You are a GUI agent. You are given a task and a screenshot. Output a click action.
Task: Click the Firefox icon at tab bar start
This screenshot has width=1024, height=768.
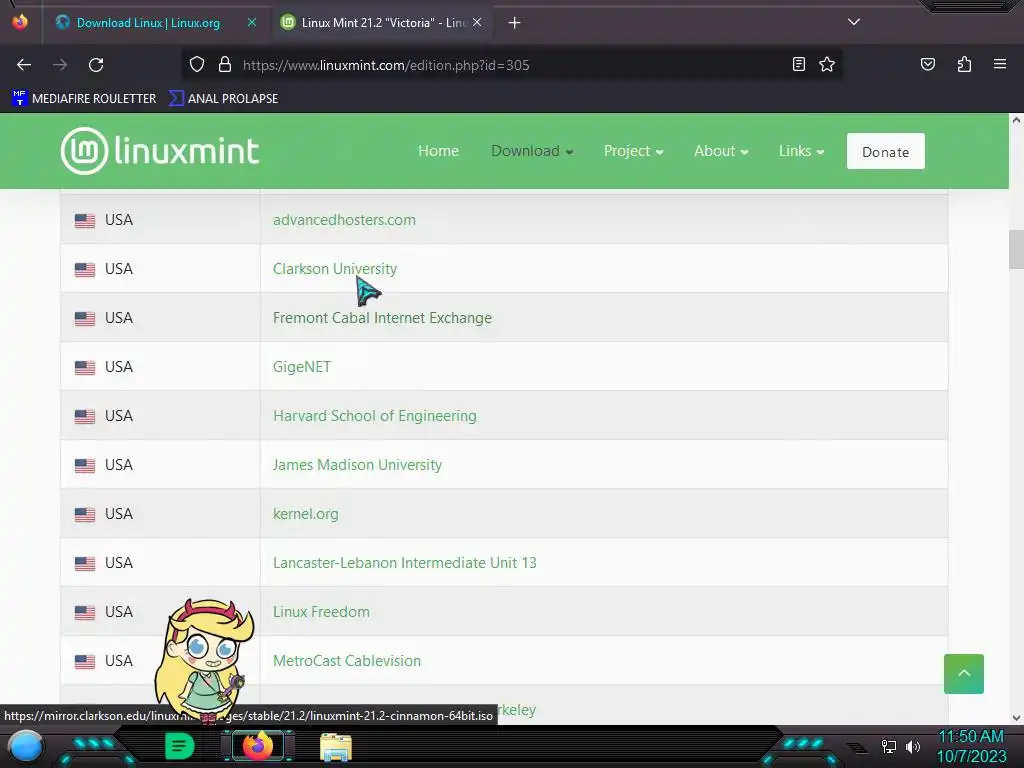[20, 22]
